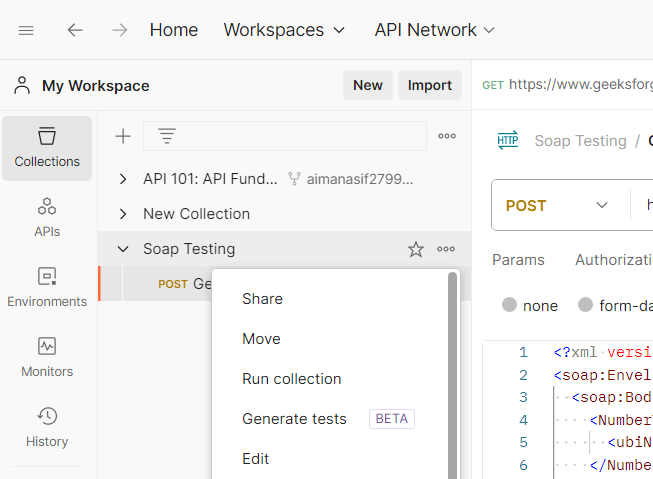Select the form-data body radio option
This screenshot has width=653, height=479.
click(x=586, y=305)
